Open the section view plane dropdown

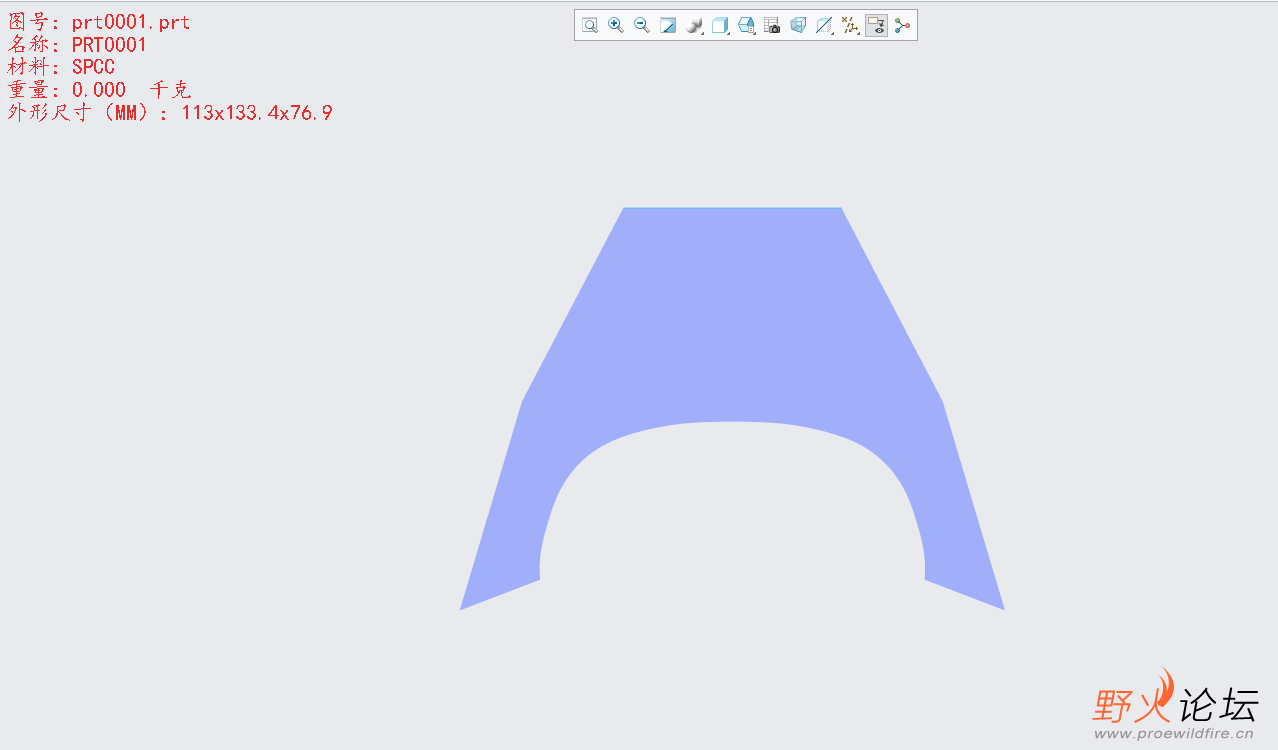[824, 26]
